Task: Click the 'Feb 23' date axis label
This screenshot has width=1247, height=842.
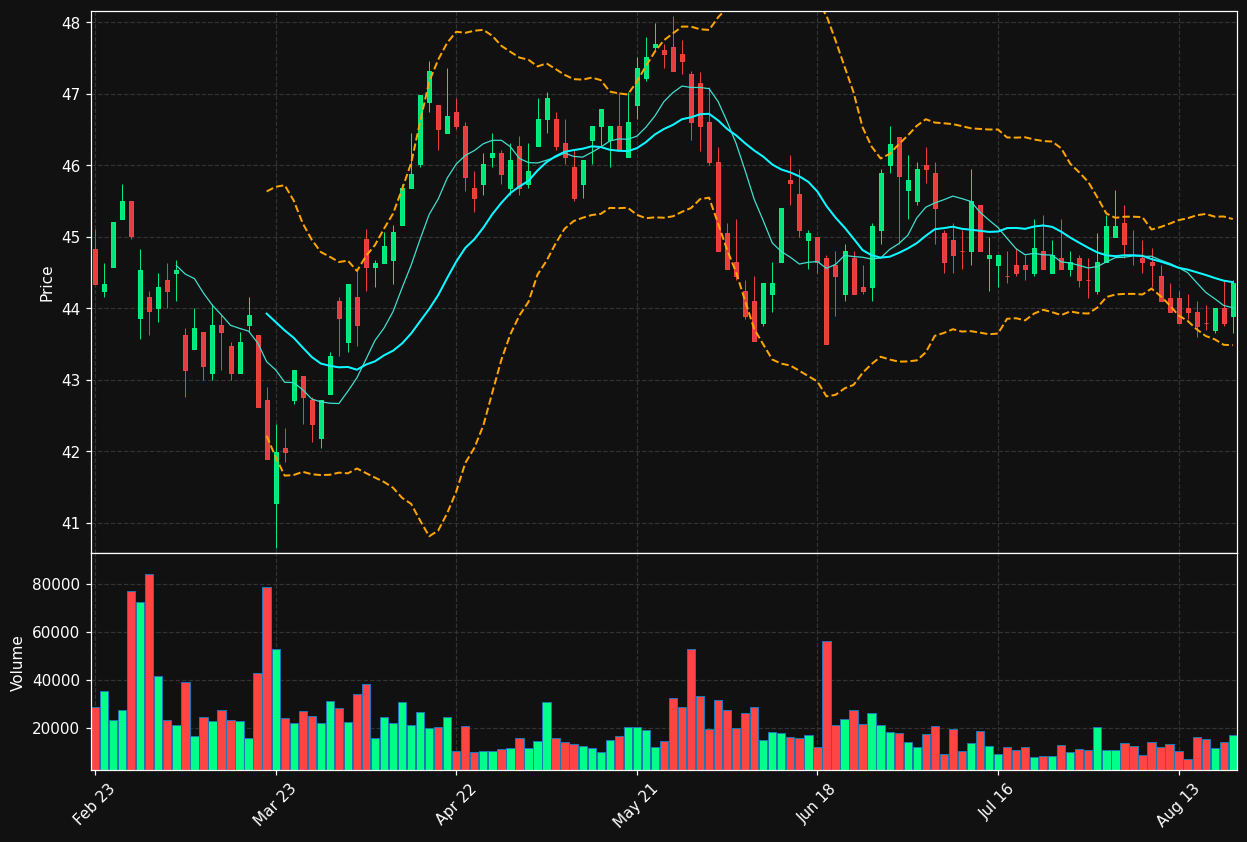Action: point(93,803)
